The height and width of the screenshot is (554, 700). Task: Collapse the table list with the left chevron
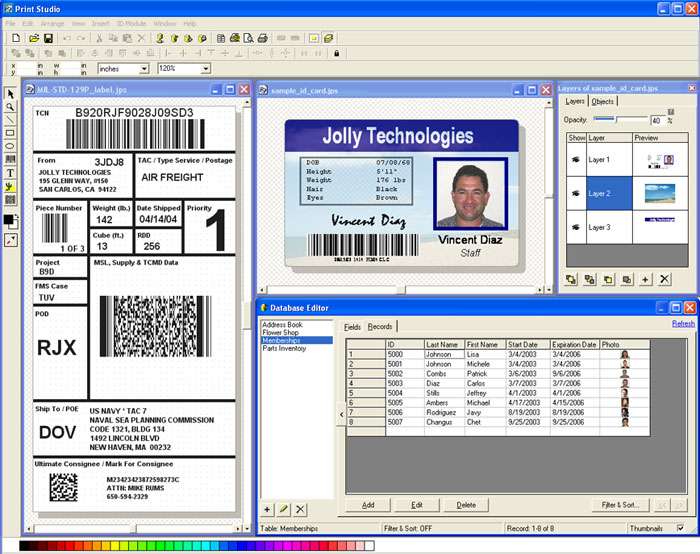[342, 414]
